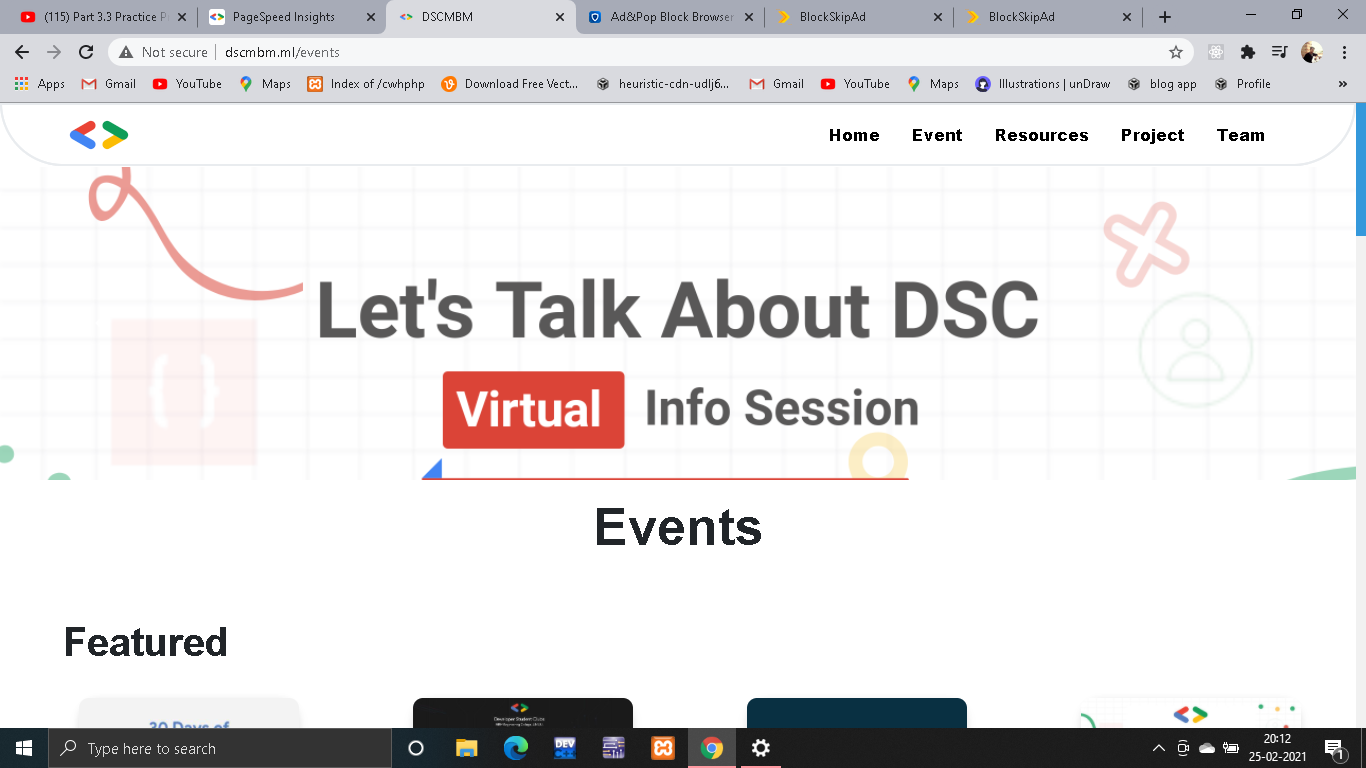Open the Gmail bookmark beside Apps
1366x768 pixels.
(108, 84)
